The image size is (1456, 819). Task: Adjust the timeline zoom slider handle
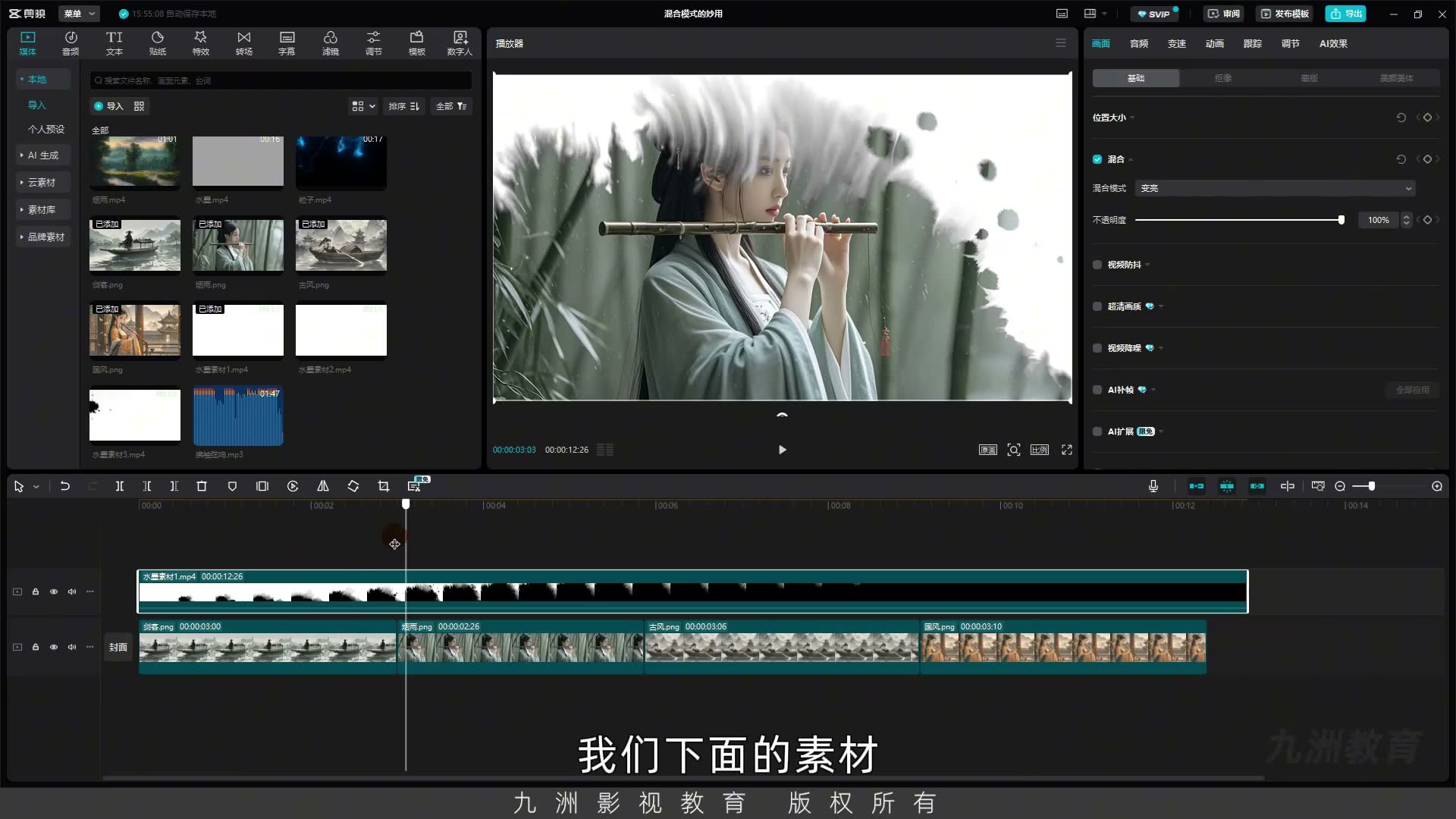point(1371,486)
